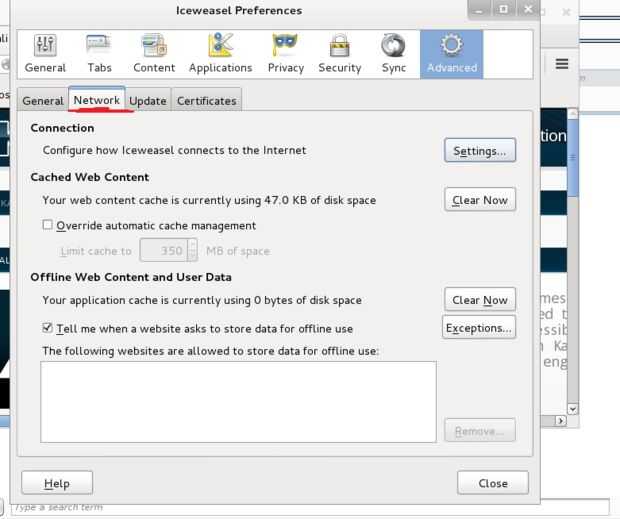620x519 pixels.
Task: Open Help for preferences
Action: coord(57,483)
